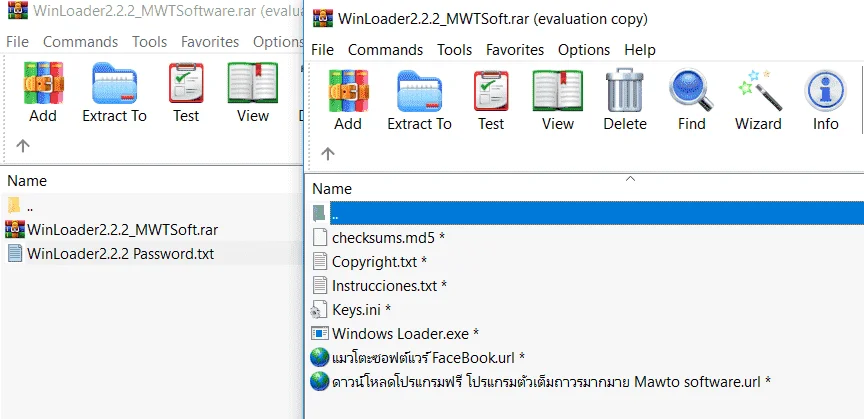Click Extract To in MWTSoftware.rar back window
The height and width of the screenshot is (419, 864).
pos(115,83)
